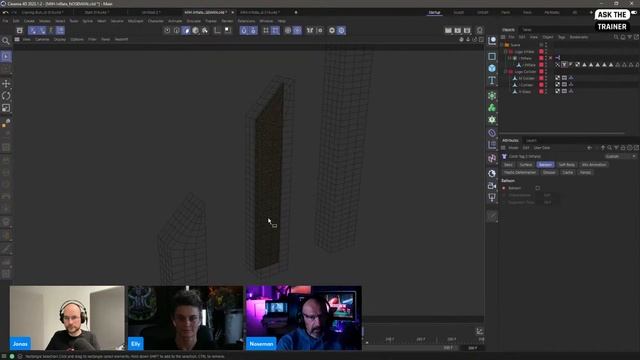Click the Cube primitive object icon

[x=492, y=68]
